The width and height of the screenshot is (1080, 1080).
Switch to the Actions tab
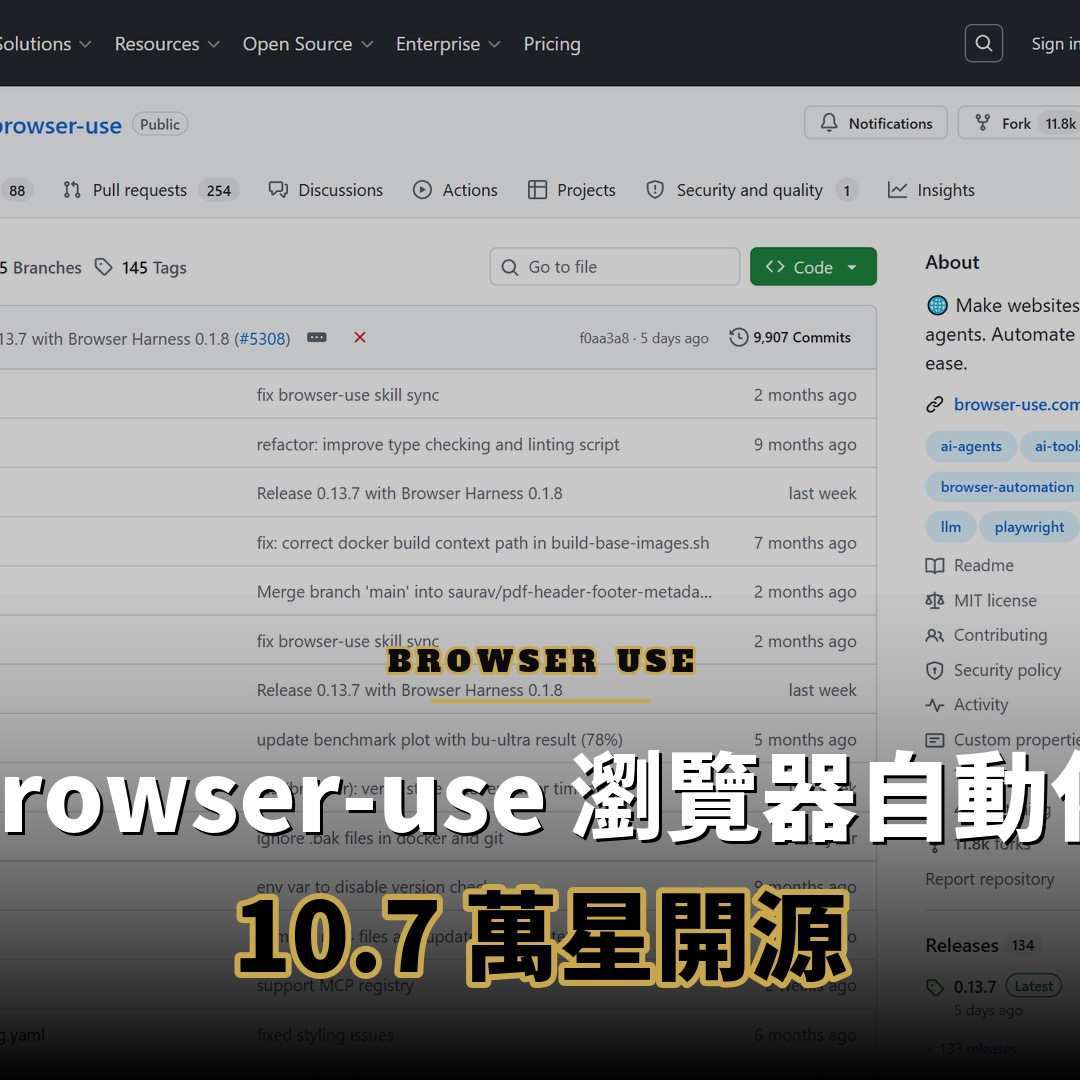pos(455,190)
